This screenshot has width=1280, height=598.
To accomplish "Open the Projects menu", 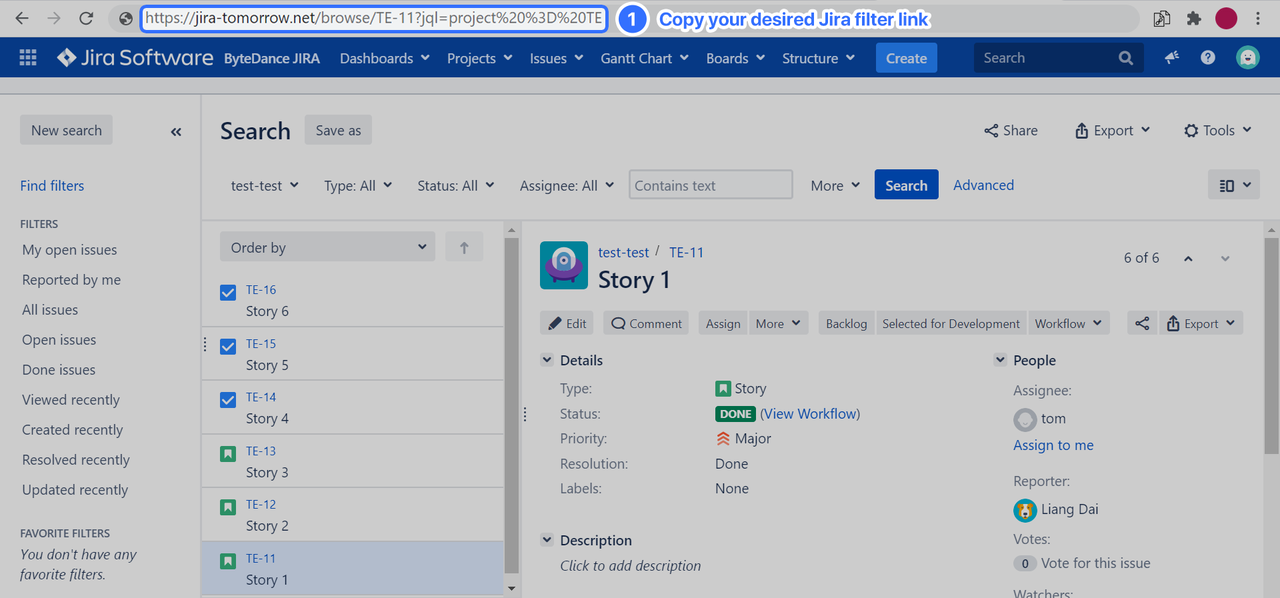I will (480, 58).
